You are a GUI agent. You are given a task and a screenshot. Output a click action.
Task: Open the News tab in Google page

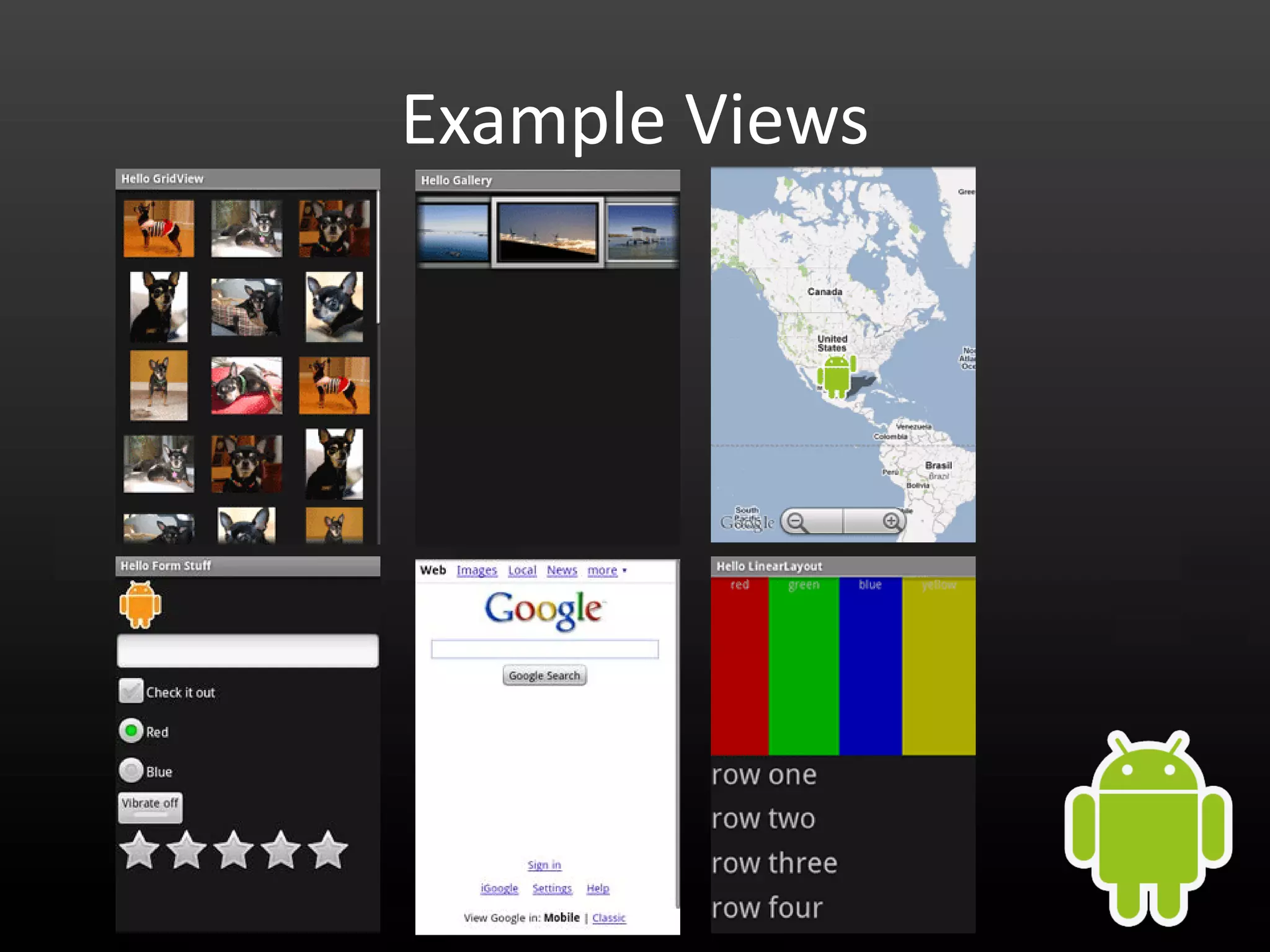562,570
